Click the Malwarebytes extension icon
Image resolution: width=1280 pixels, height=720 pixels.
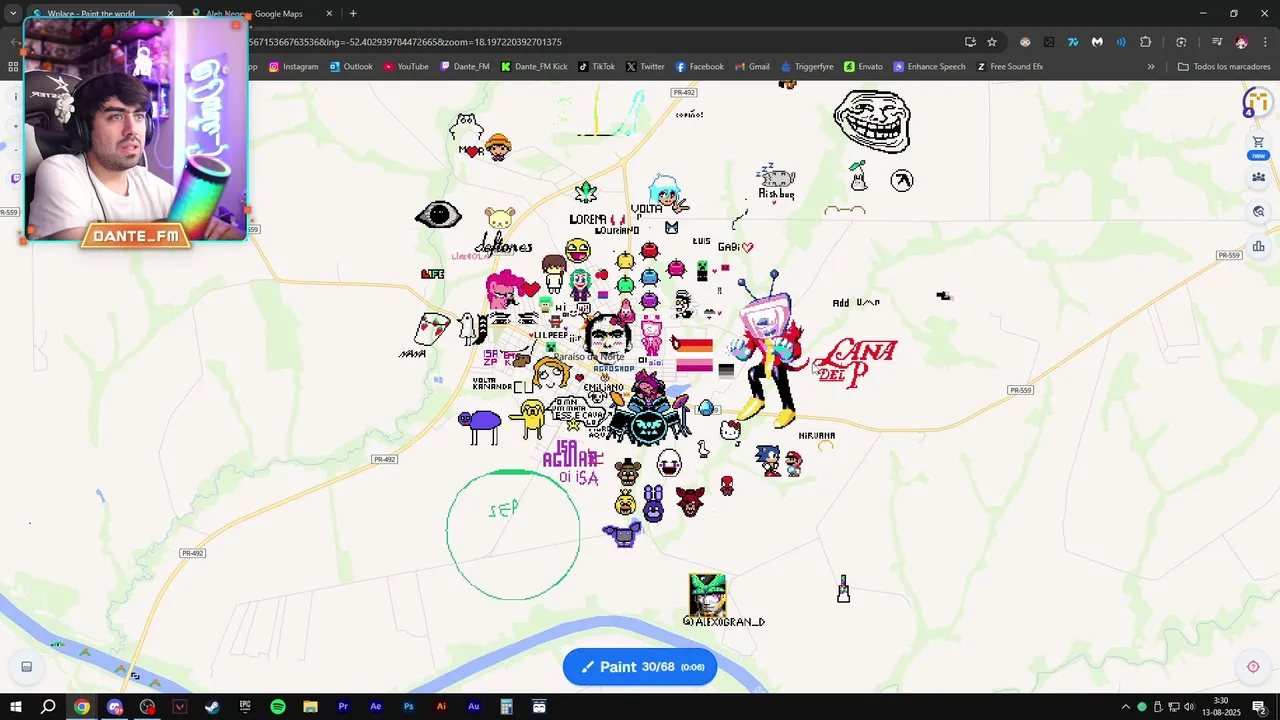pos(1097,42)
